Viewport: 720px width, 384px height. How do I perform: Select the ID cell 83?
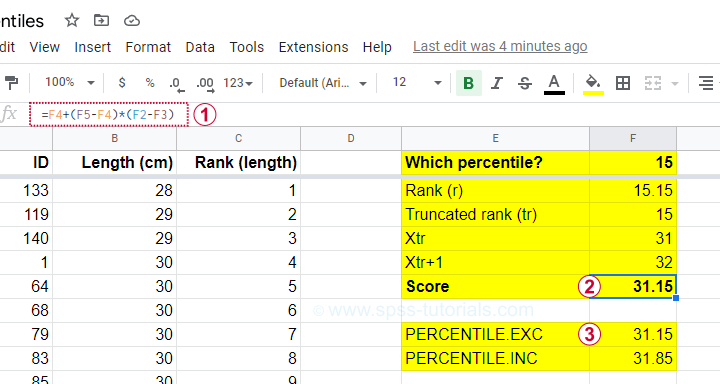tap(26, 358)
